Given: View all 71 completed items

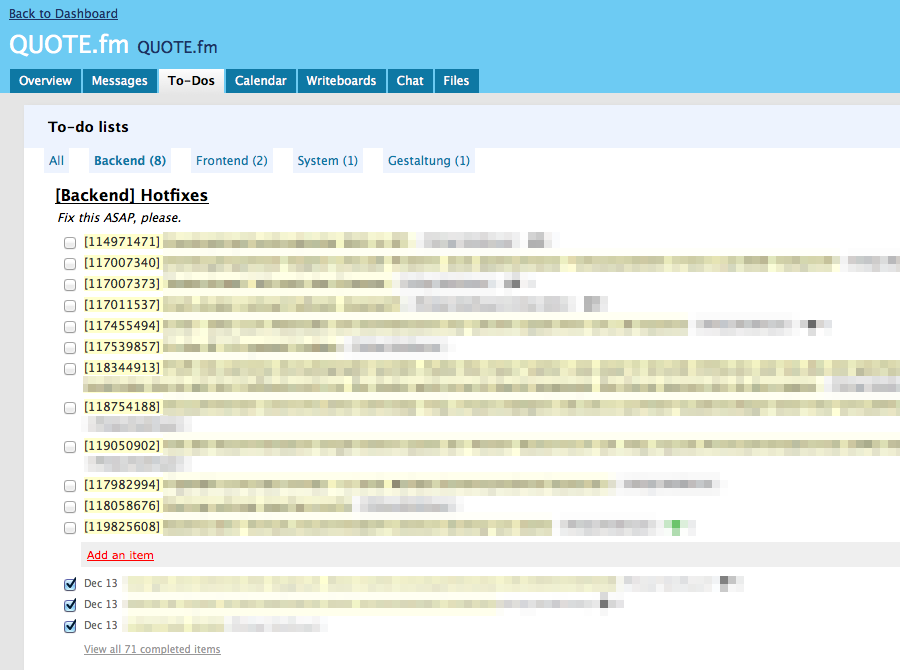Looking at the screenshot, I should click(x=152, y=649).
